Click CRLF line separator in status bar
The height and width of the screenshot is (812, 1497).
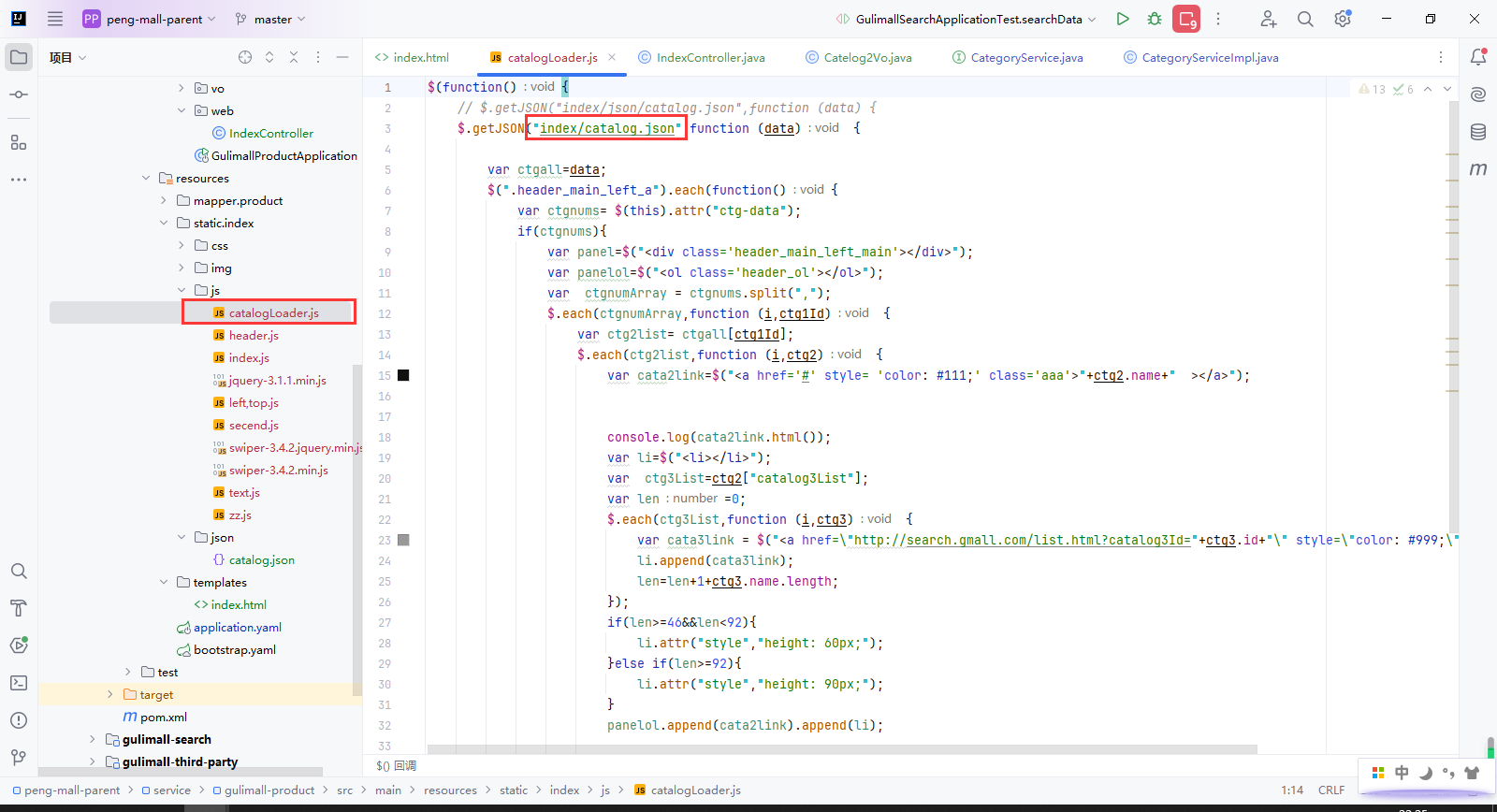(1331, 790)
